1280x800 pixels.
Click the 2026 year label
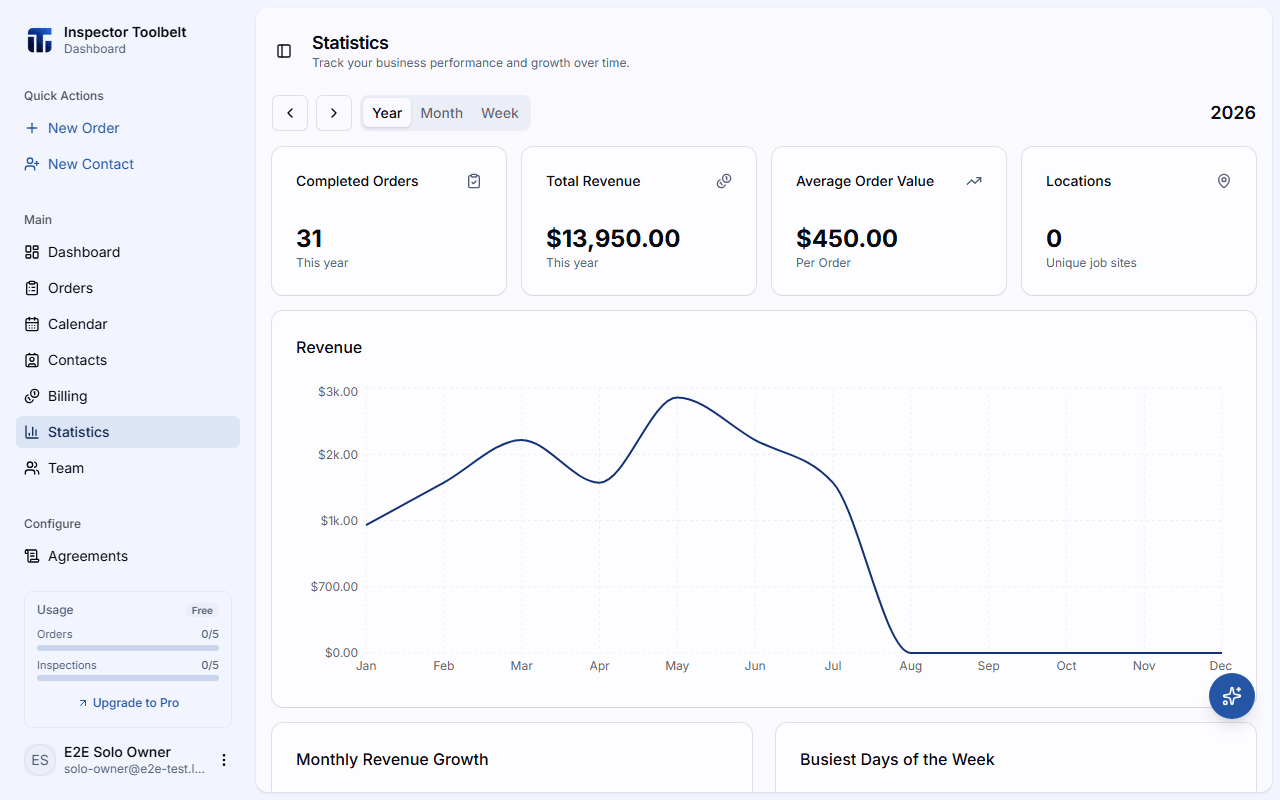pos(1233,112)
